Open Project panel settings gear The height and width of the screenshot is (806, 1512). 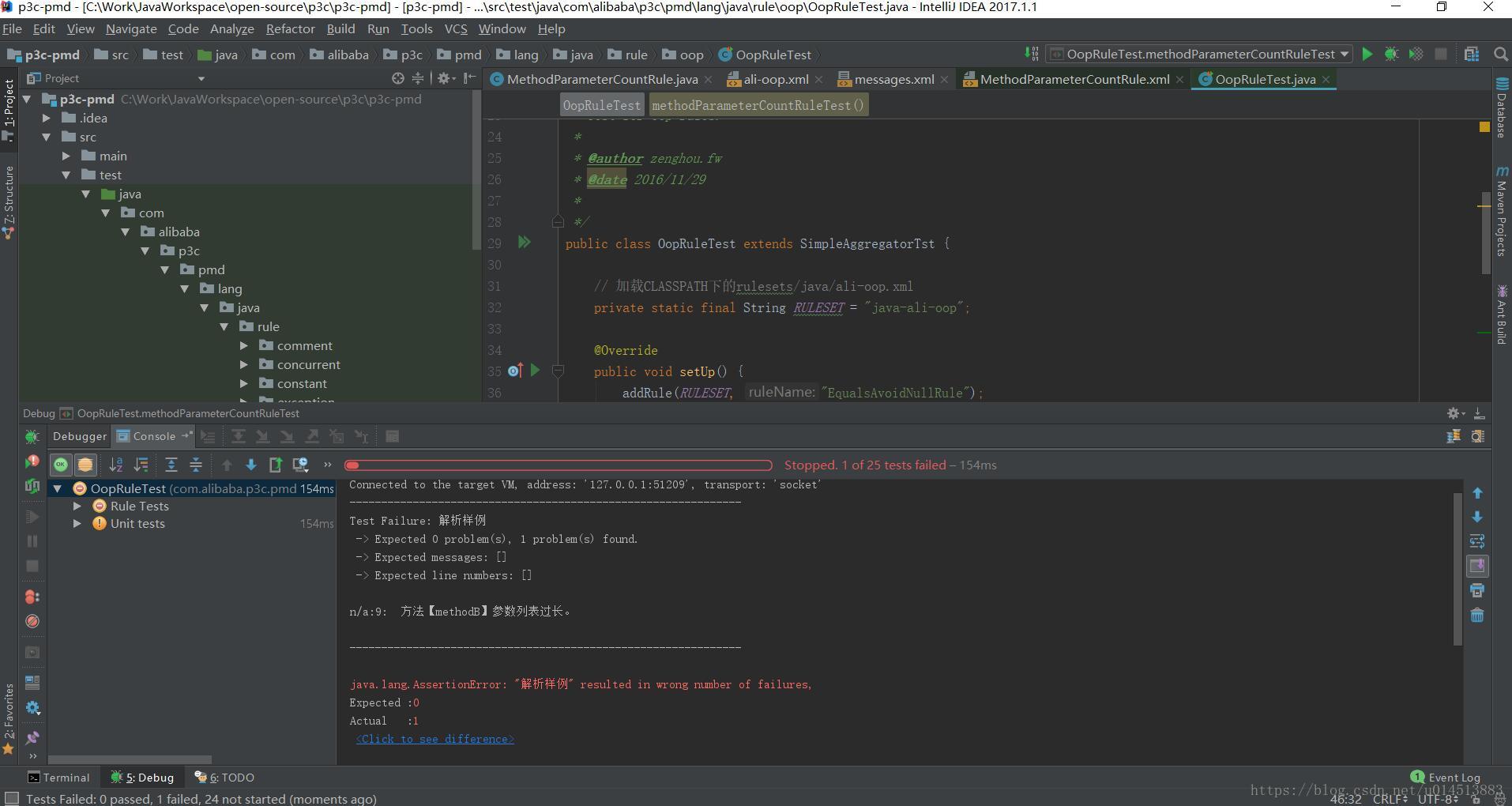[445, 78]
